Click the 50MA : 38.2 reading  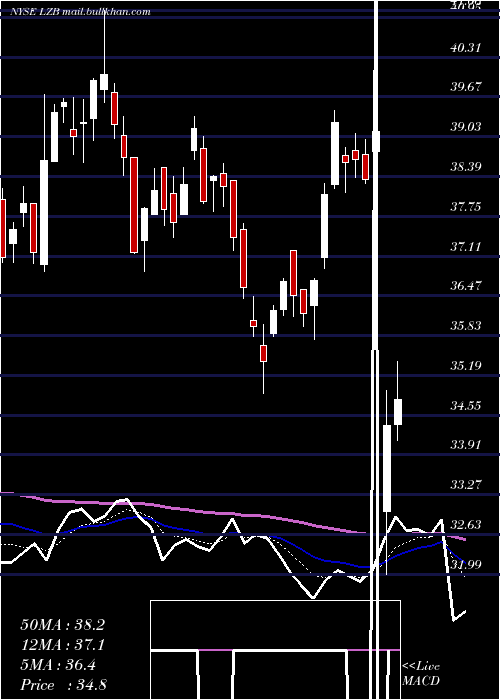click(62, 625)
